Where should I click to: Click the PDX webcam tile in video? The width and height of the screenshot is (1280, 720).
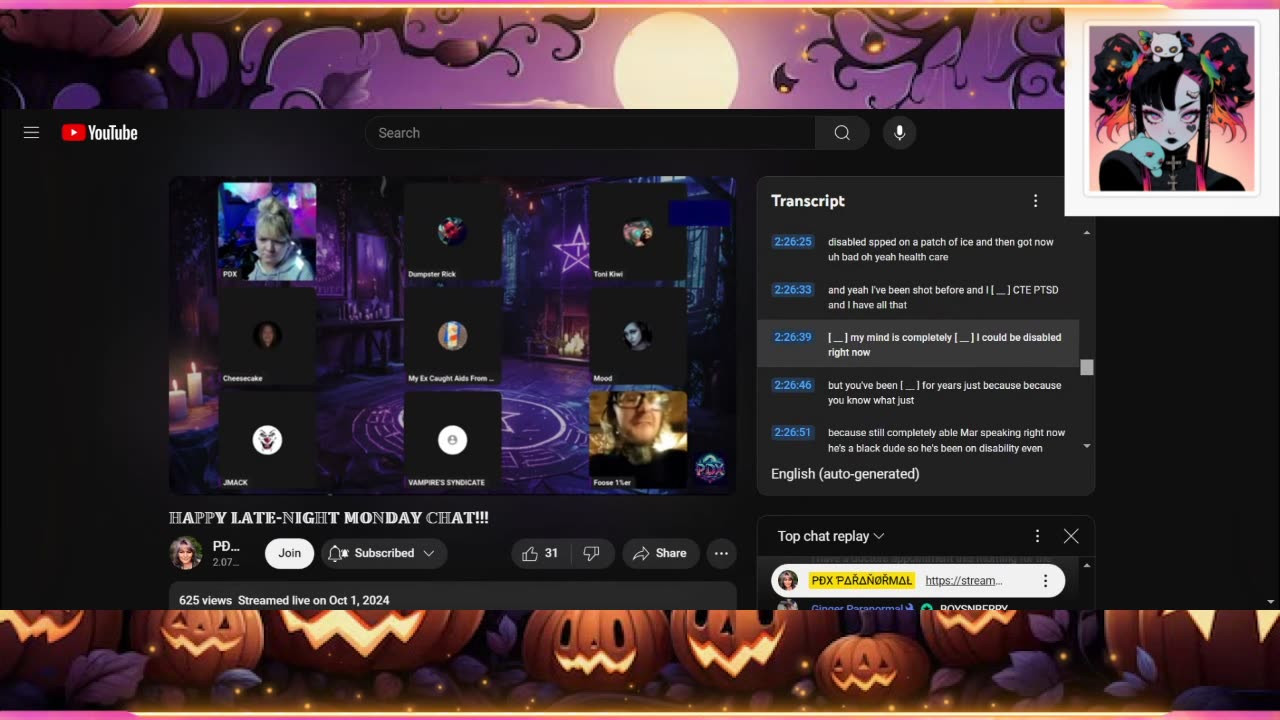point(267,231)
